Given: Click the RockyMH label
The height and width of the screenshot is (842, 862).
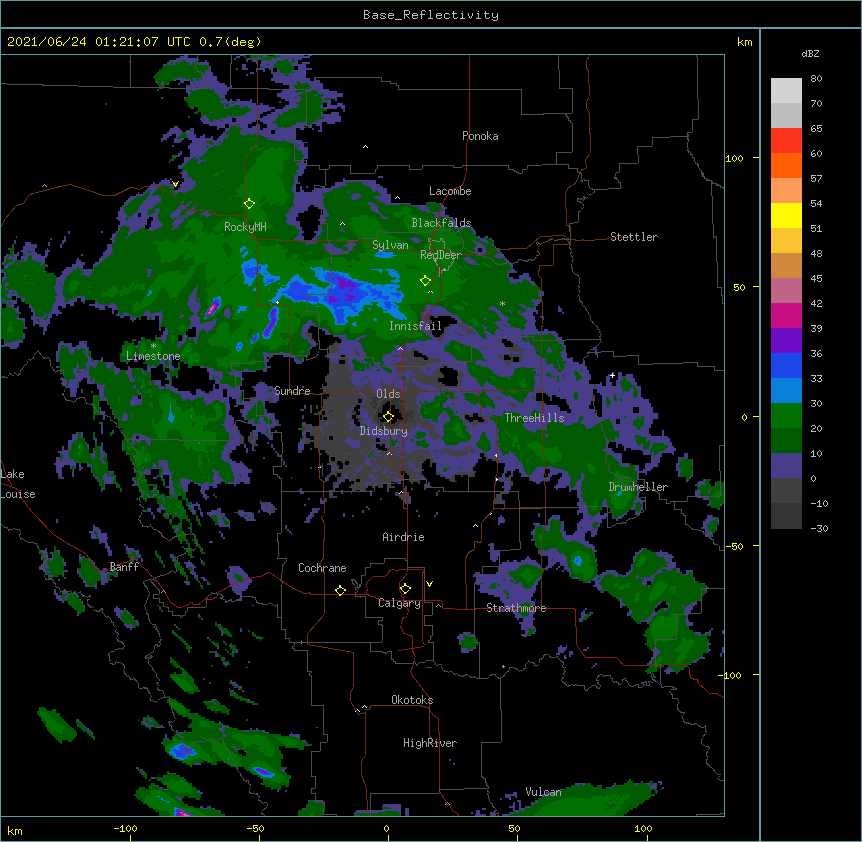Looking at the screenshot, I should (x=245, y=227).
